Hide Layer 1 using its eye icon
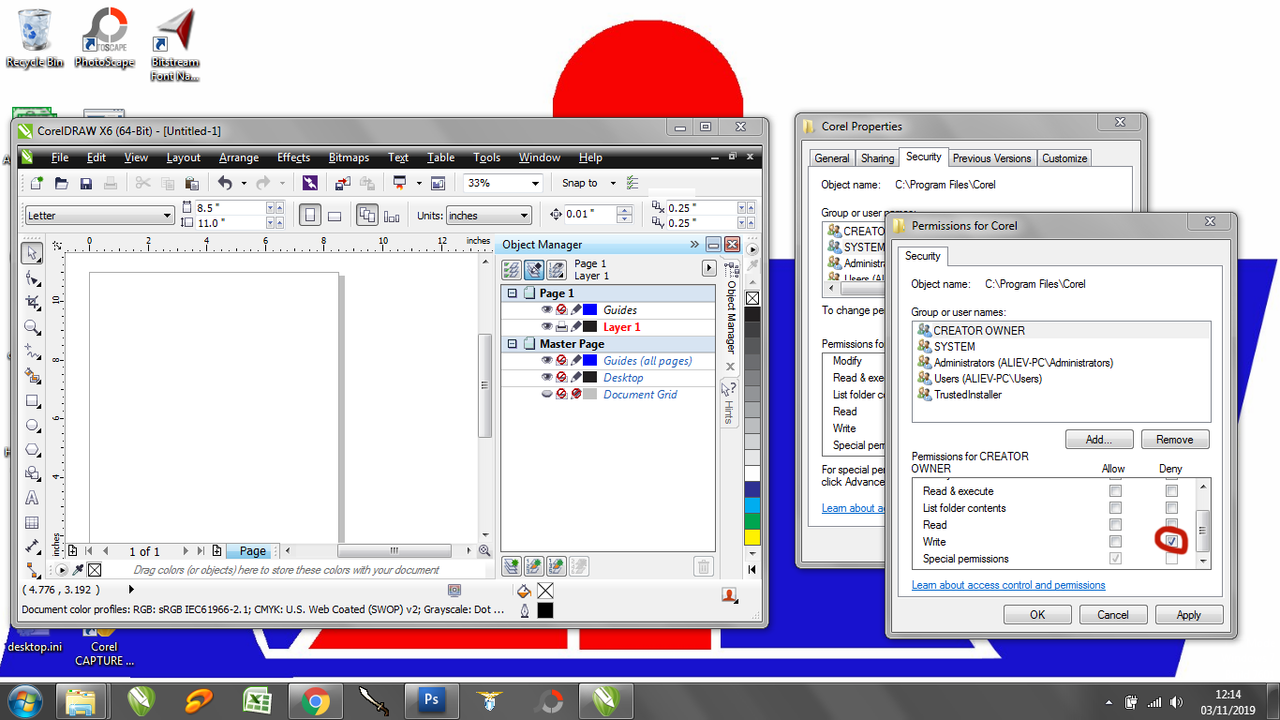Viewport: 1280px width, 720px height. [x=546, y=327]
